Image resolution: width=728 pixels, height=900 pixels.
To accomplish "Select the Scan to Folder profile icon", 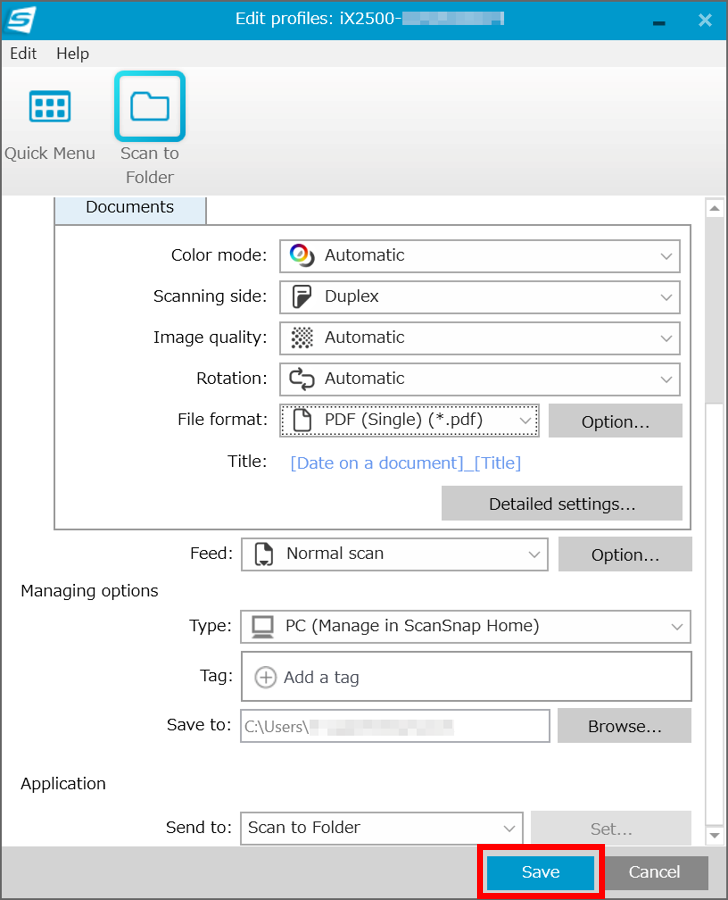I will [150, 106].
